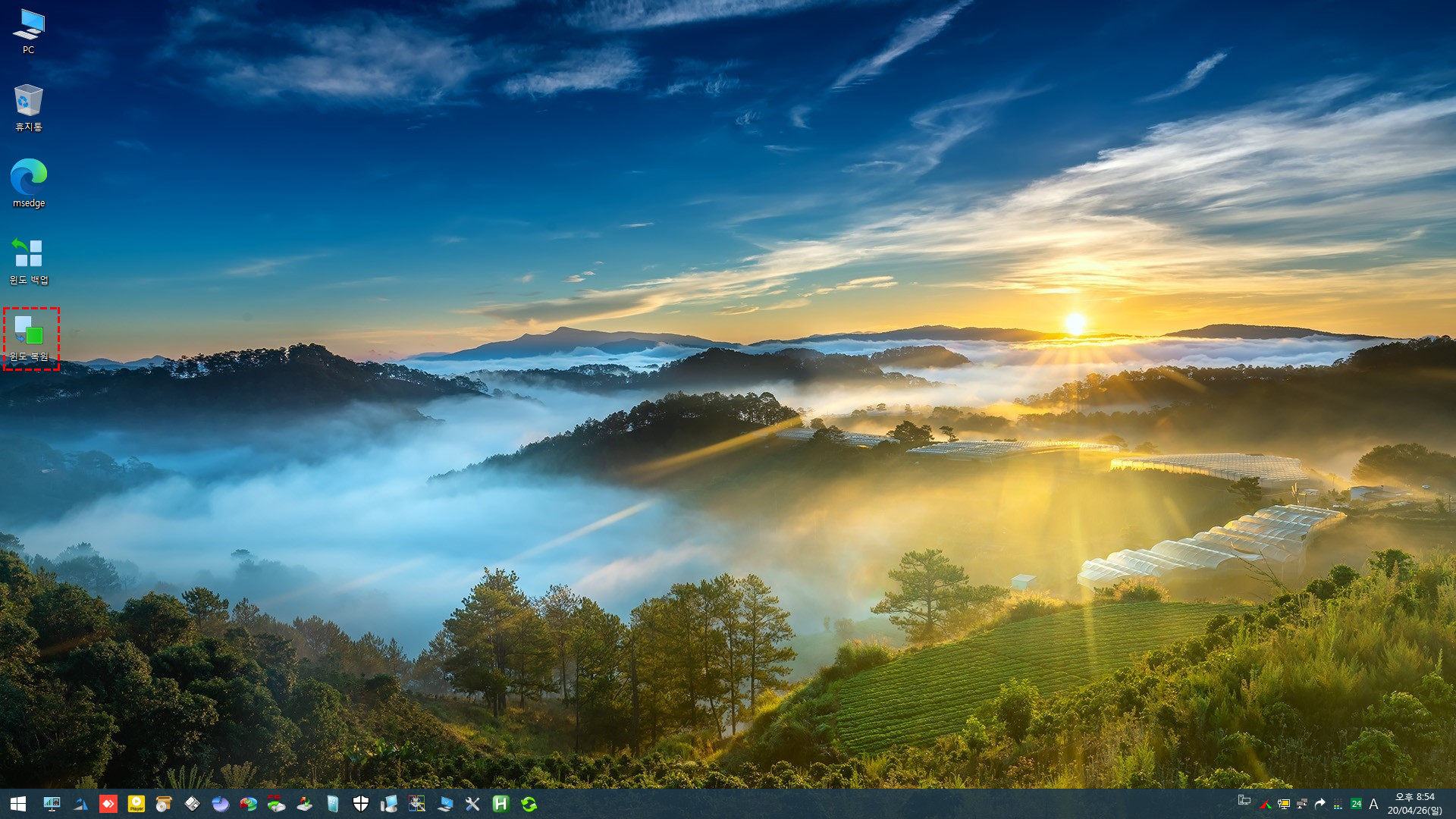
Task: Open the black-white shield taskbar icon
Action: pyautogui.click(x=361, y=804)
